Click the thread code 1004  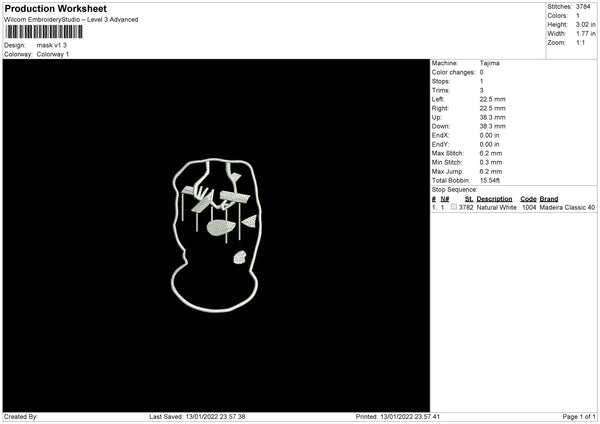(529, 207)
